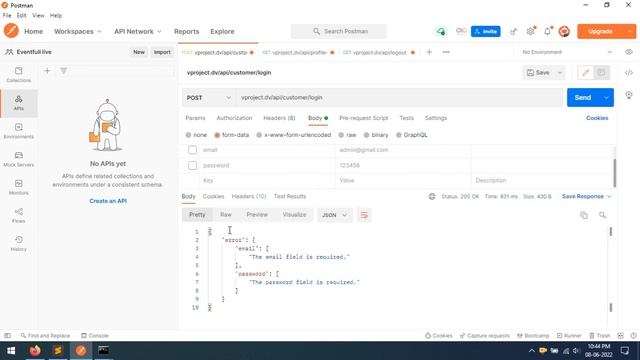The height and width of the screenshot is (360, 640).
Task: Click the New button
Action: 139,52
